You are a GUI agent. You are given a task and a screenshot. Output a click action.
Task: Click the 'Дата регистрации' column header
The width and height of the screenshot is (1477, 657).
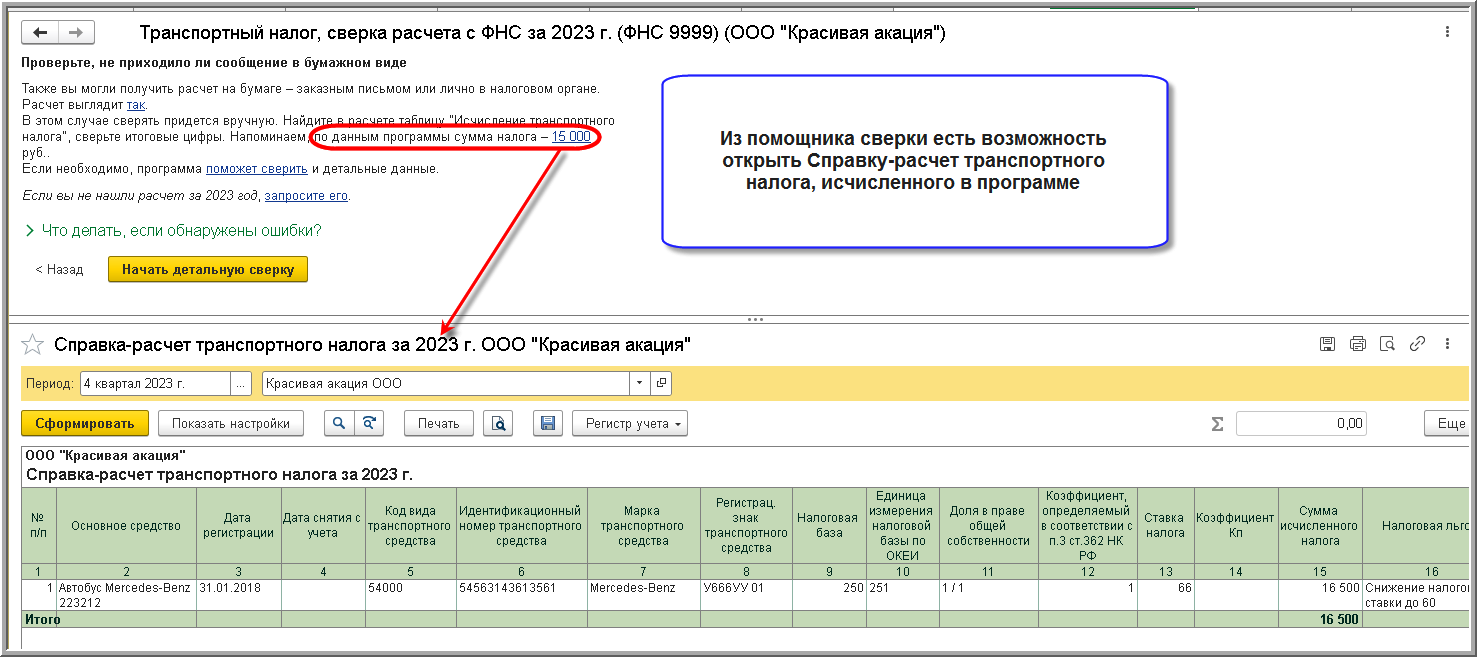pos(239,526)
